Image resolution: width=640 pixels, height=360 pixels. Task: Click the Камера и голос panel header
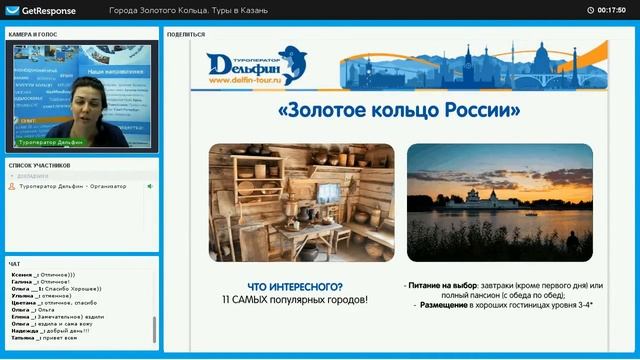coord(33,35)
